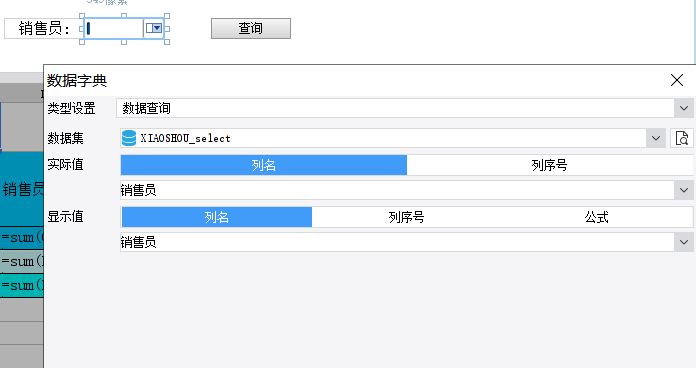Expand the 数据集 dropdown chevron
Image resolution: width=696 pixels, height=368 pixels.
point(656,138)
